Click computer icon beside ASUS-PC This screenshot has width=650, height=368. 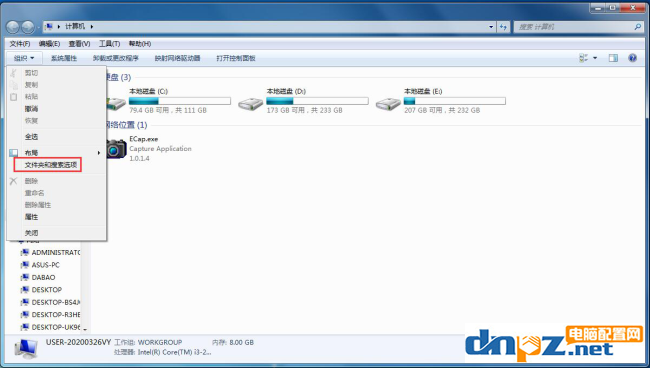click(24, 265)
